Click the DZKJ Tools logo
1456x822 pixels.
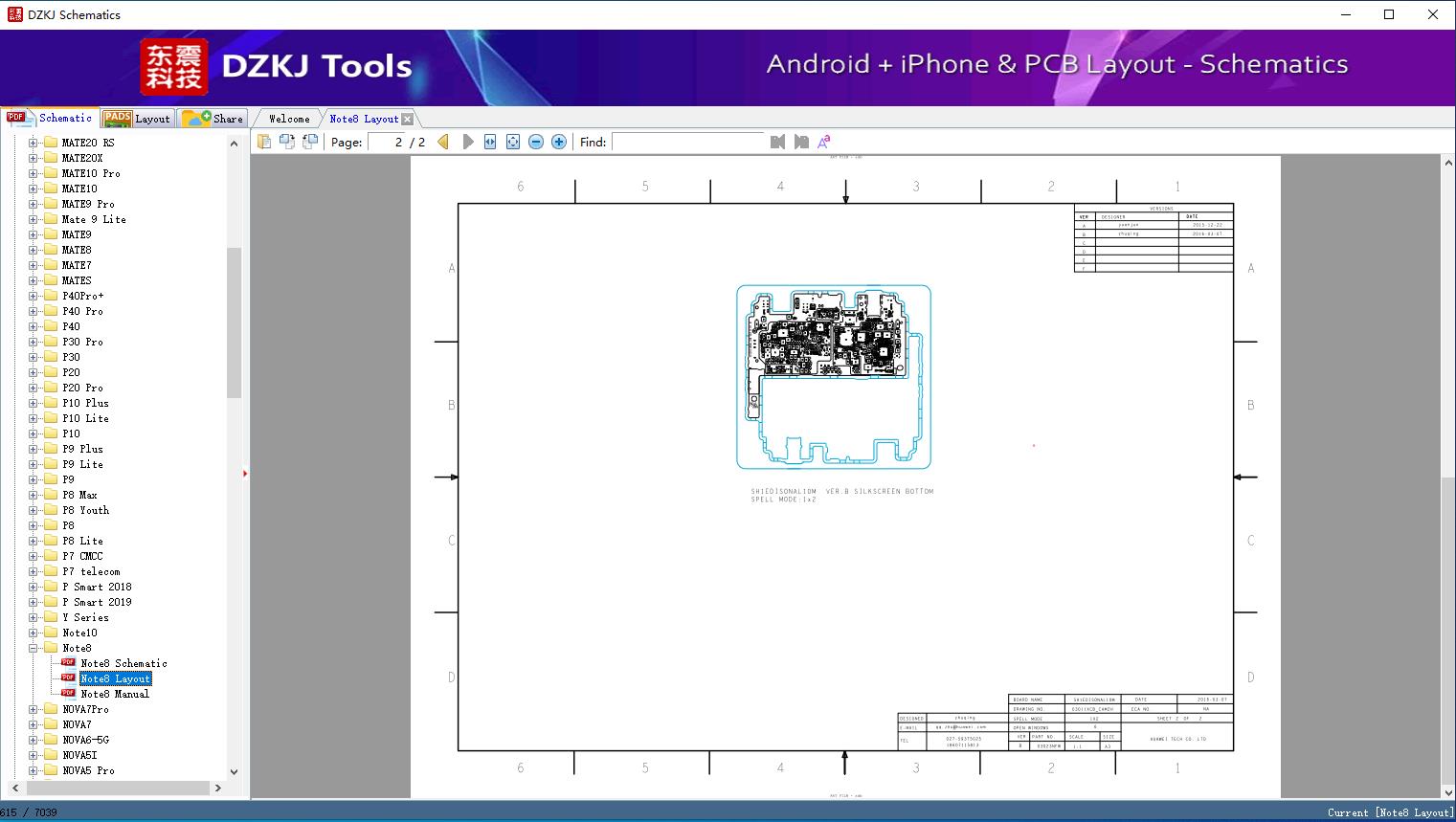tap(278, 67)
